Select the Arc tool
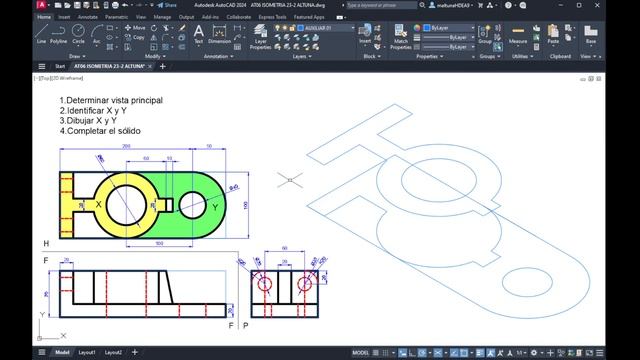 (x=97, y=33)
